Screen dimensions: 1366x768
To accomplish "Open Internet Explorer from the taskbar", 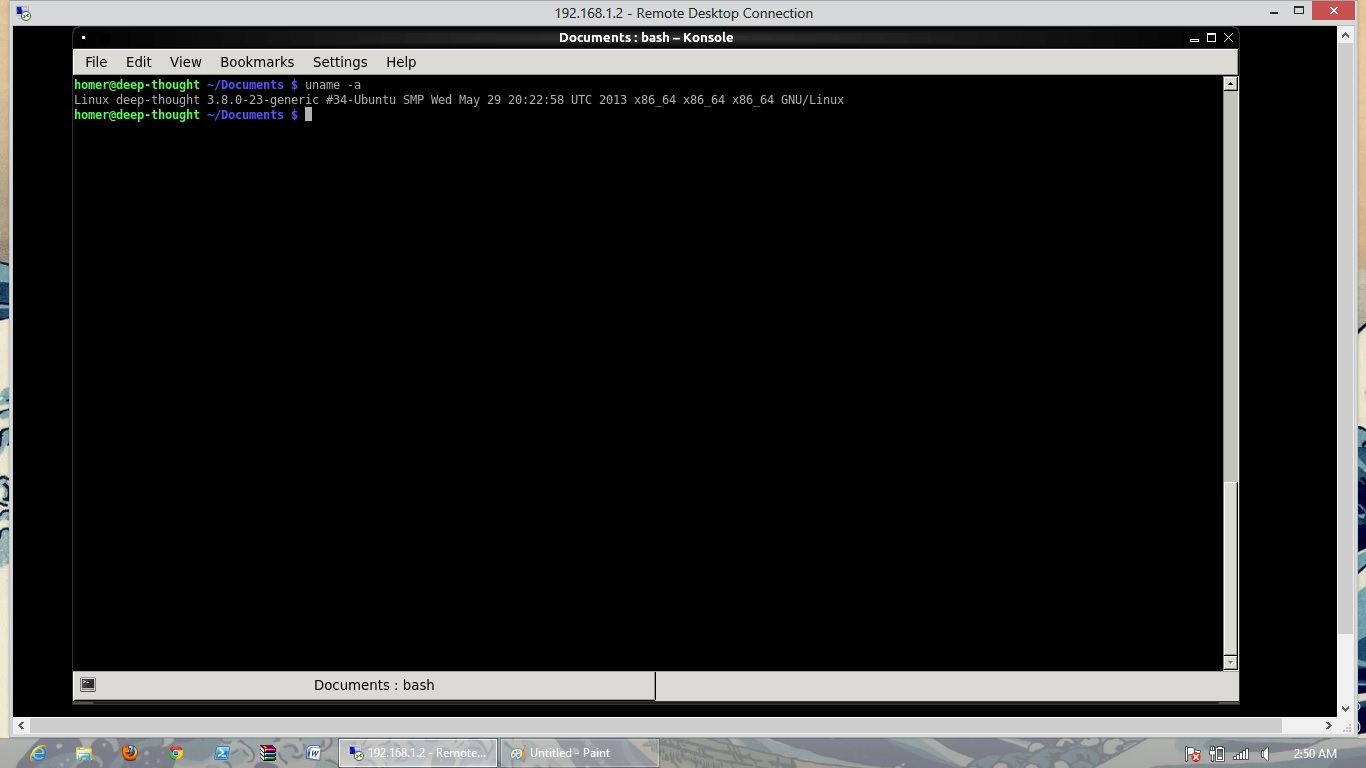I will tap(38, 753).
